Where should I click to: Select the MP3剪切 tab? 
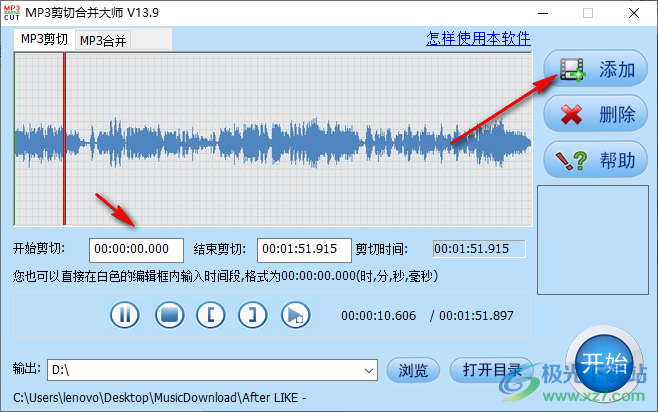tap(44, 39)
